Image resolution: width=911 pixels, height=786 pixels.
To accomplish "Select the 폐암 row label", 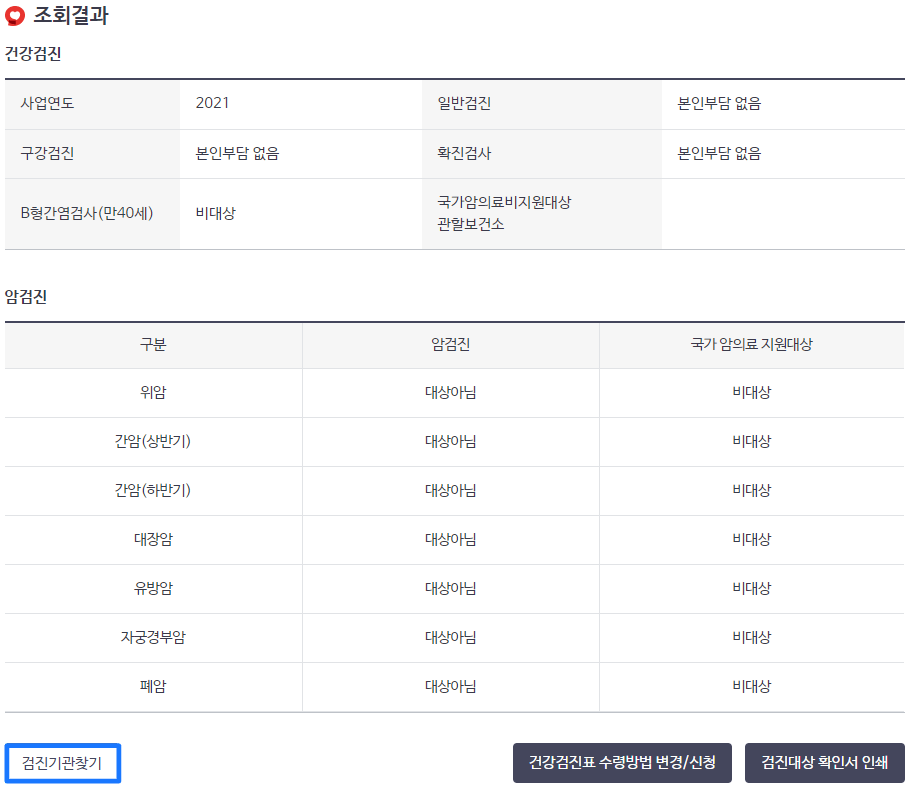I will [x=151, y=687].
